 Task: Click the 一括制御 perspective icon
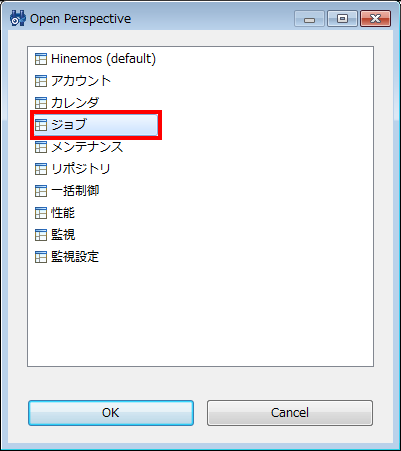click(x=41, y=191)
